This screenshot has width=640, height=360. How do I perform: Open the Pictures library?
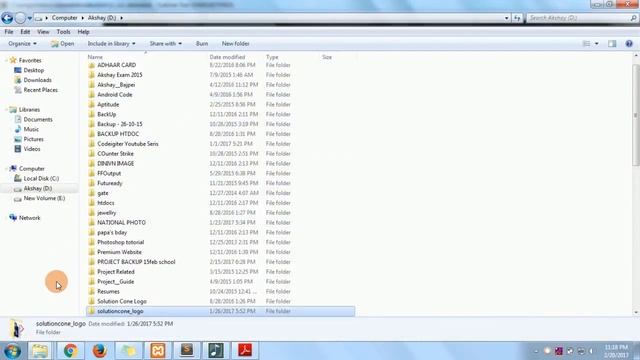coord(33,139)
